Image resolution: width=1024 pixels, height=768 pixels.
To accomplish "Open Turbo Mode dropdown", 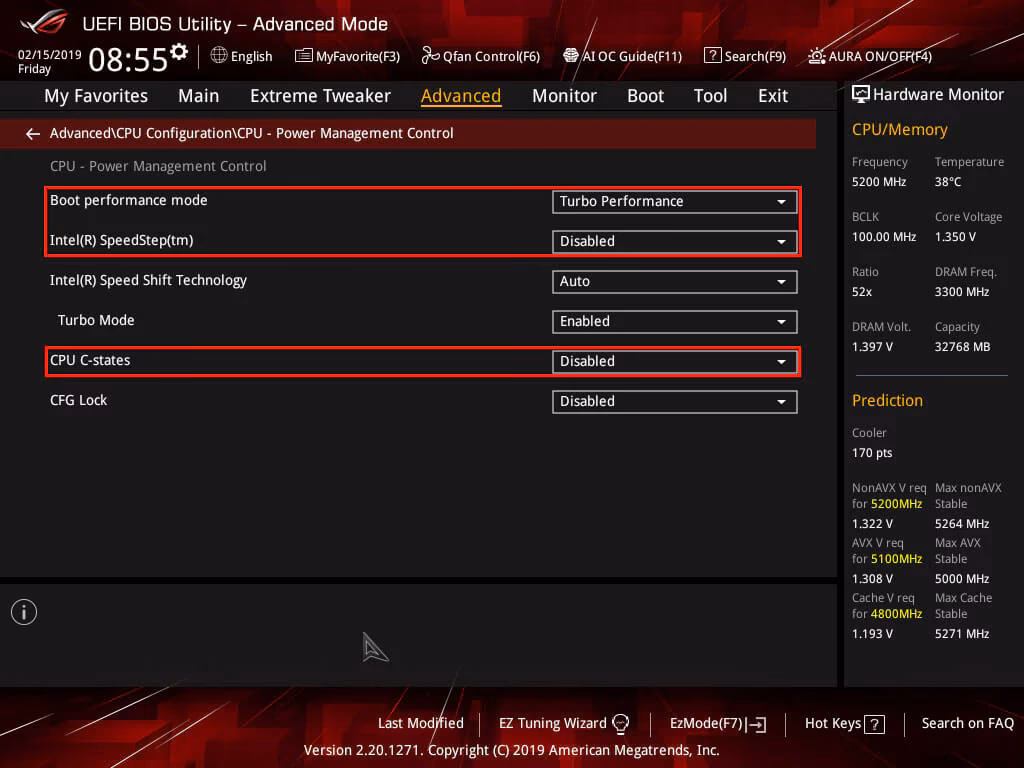I will [x=674, y=321].
